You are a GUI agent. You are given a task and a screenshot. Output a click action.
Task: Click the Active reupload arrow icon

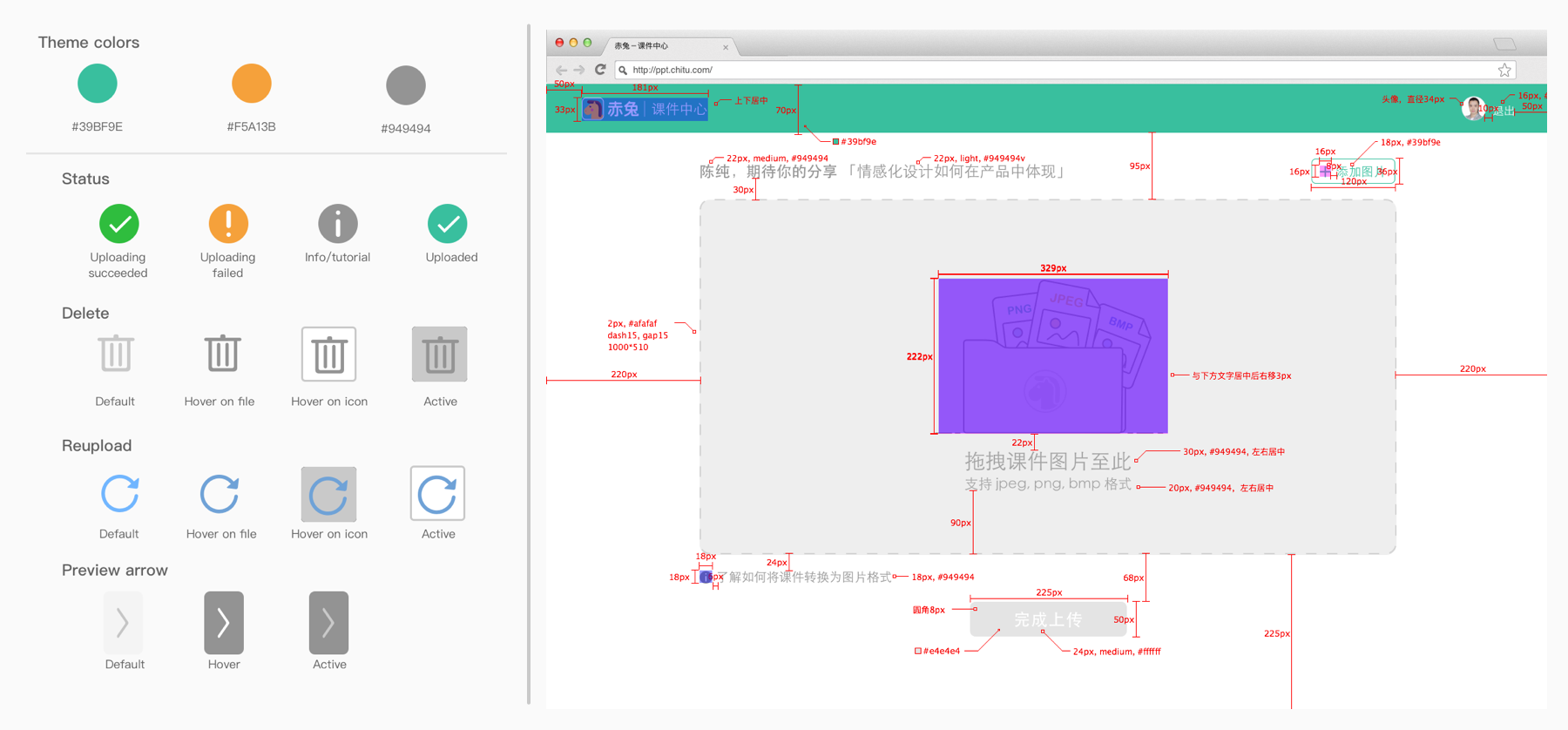coord(437,494)
